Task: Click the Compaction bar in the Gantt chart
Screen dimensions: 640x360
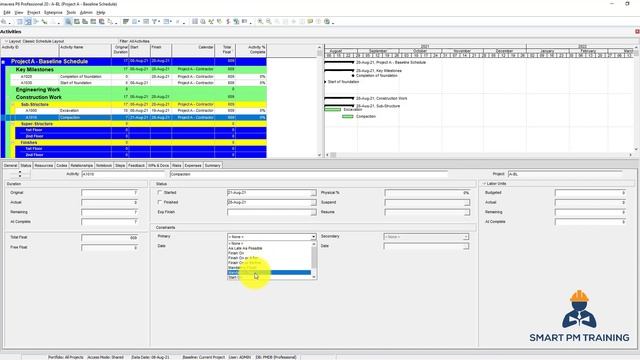Action: coord(348,116)
